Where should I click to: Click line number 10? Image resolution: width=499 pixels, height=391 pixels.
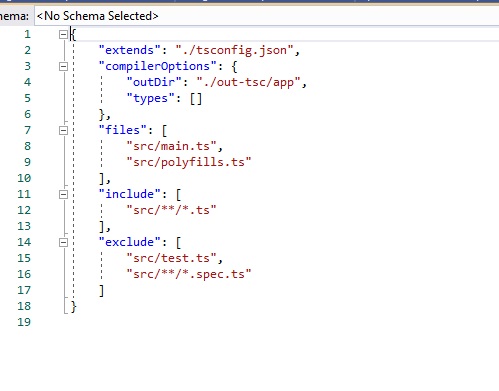[x=24, y=178]
